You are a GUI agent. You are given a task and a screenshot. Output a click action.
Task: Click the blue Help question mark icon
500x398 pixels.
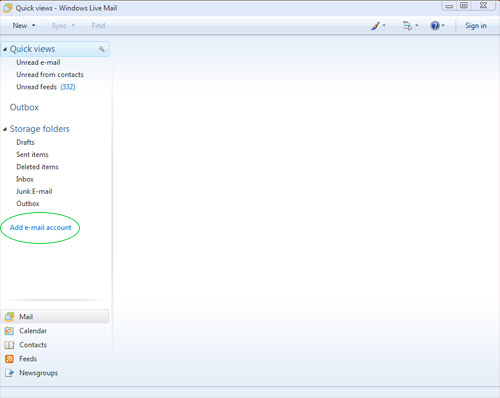(x=435, y=26)
